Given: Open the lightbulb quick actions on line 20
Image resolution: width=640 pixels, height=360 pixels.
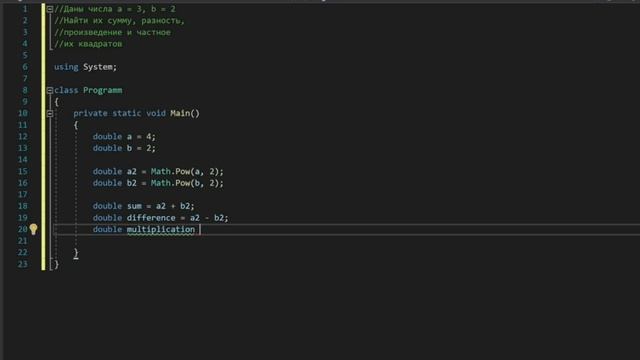Looking at the screenshot, I should pos(33,229).
